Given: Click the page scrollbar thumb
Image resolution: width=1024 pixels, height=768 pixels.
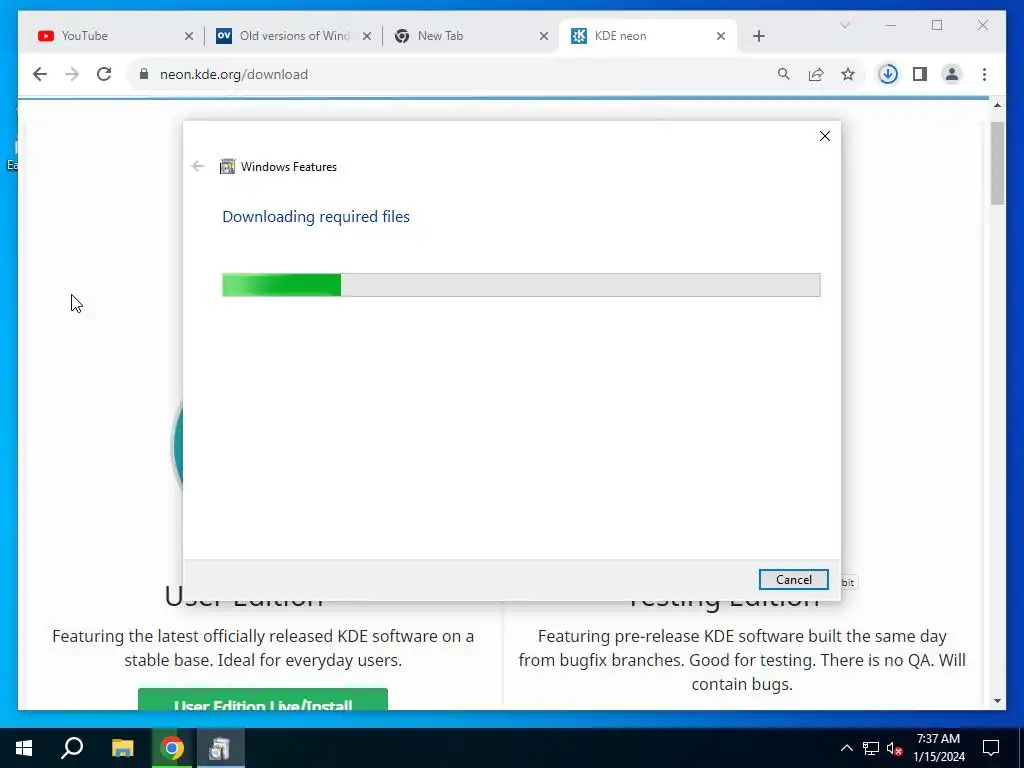Looking at the screenshot, I should (997, 163).
